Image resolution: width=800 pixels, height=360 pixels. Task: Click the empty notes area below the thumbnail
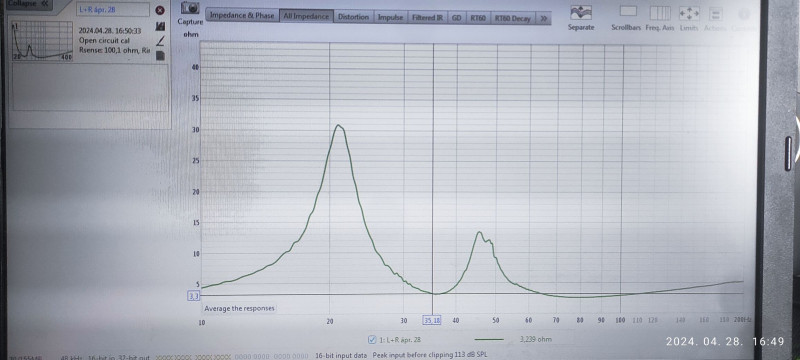click(90, 88)
